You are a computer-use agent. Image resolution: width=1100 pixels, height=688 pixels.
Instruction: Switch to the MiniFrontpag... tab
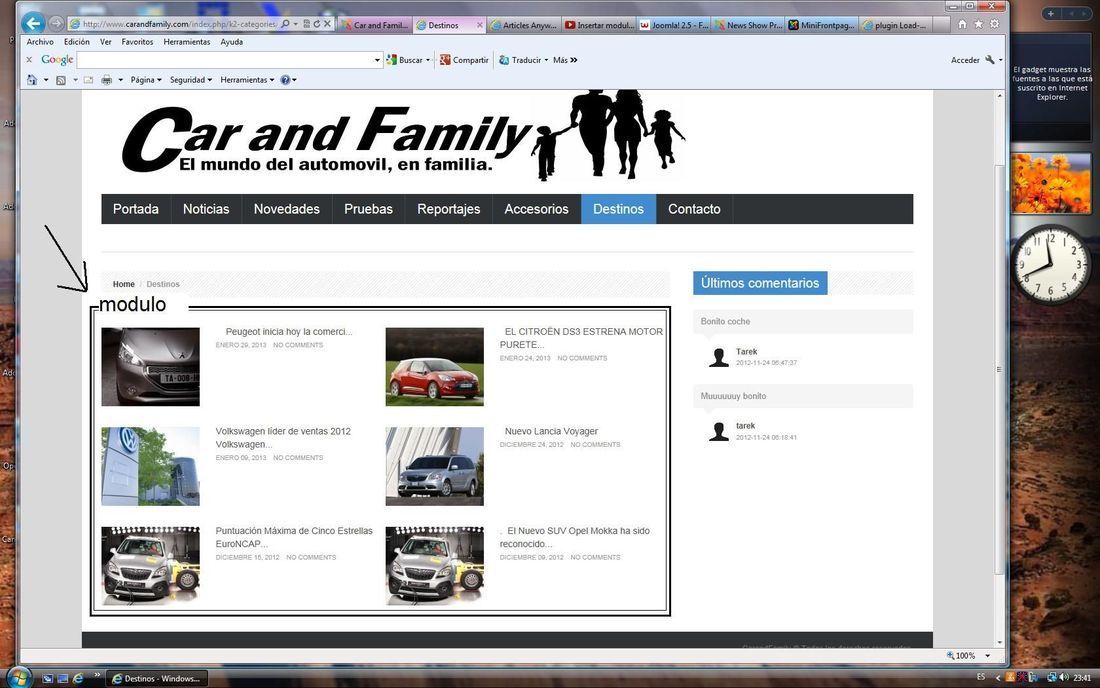[x=821, y=25]
